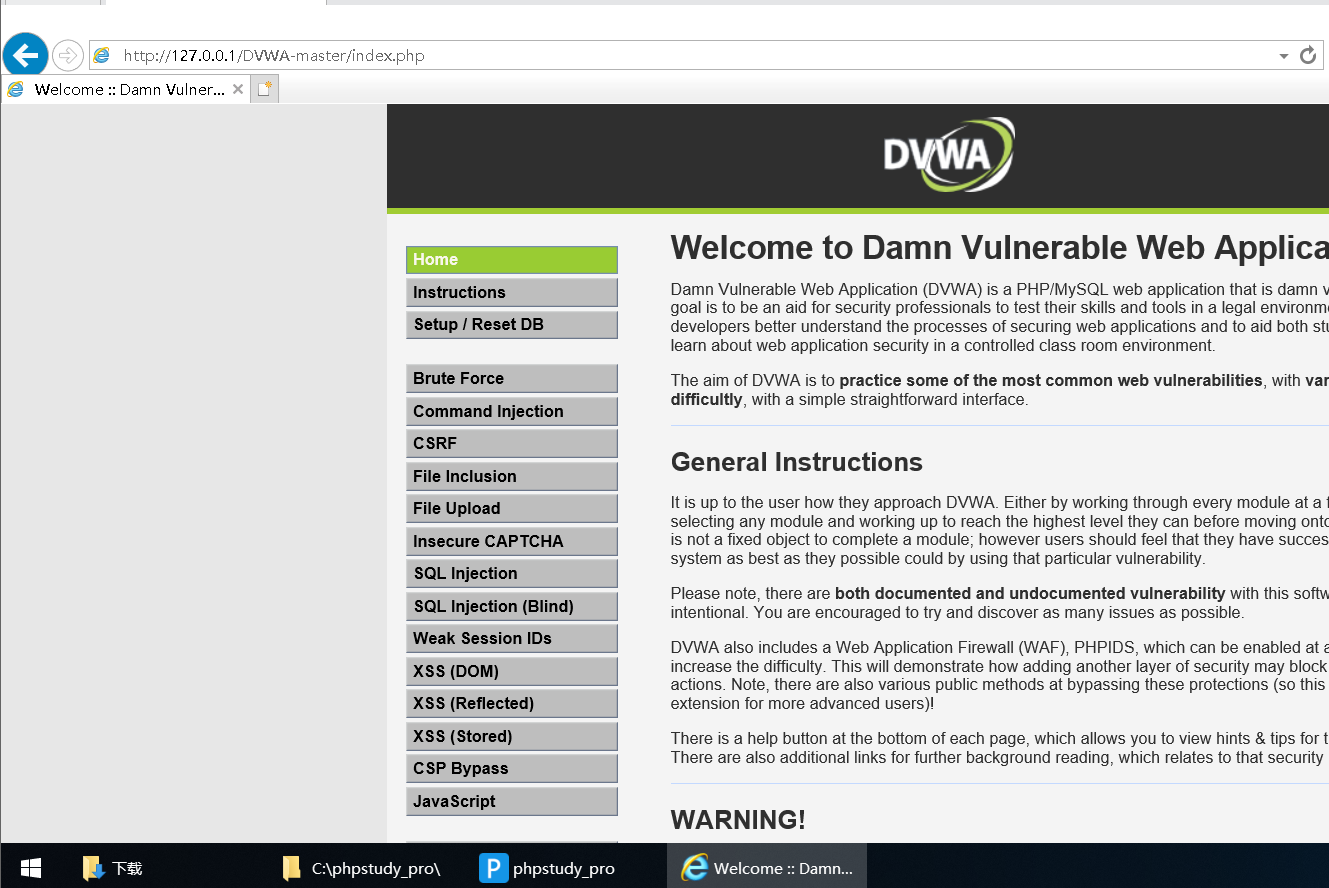Open the CSRF module

(x=512, y=444)
